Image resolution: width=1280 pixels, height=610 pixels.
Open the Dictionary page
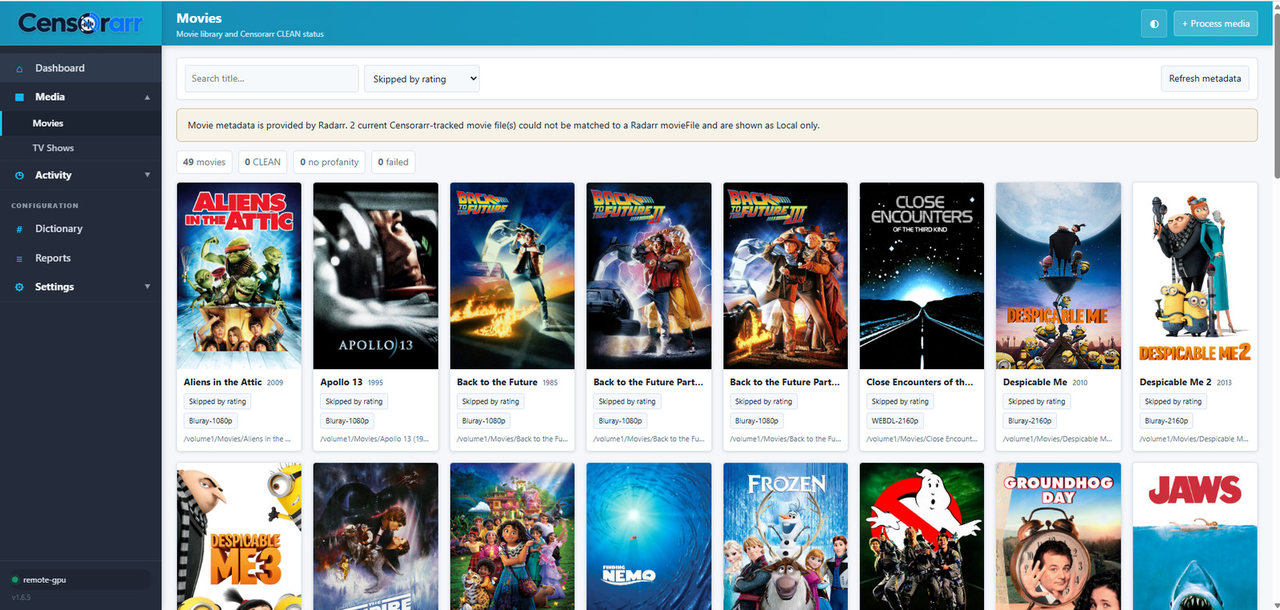80,229
